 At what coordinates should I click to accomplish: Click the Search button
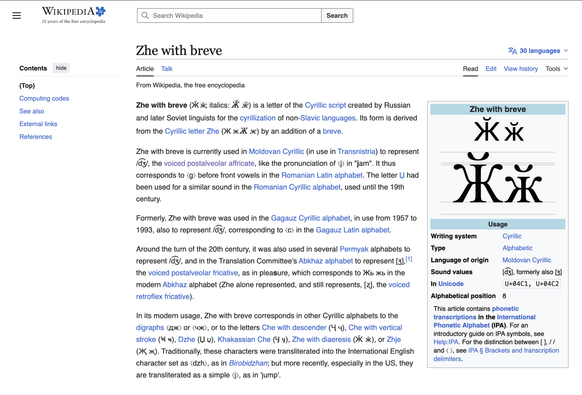(337, 16)
